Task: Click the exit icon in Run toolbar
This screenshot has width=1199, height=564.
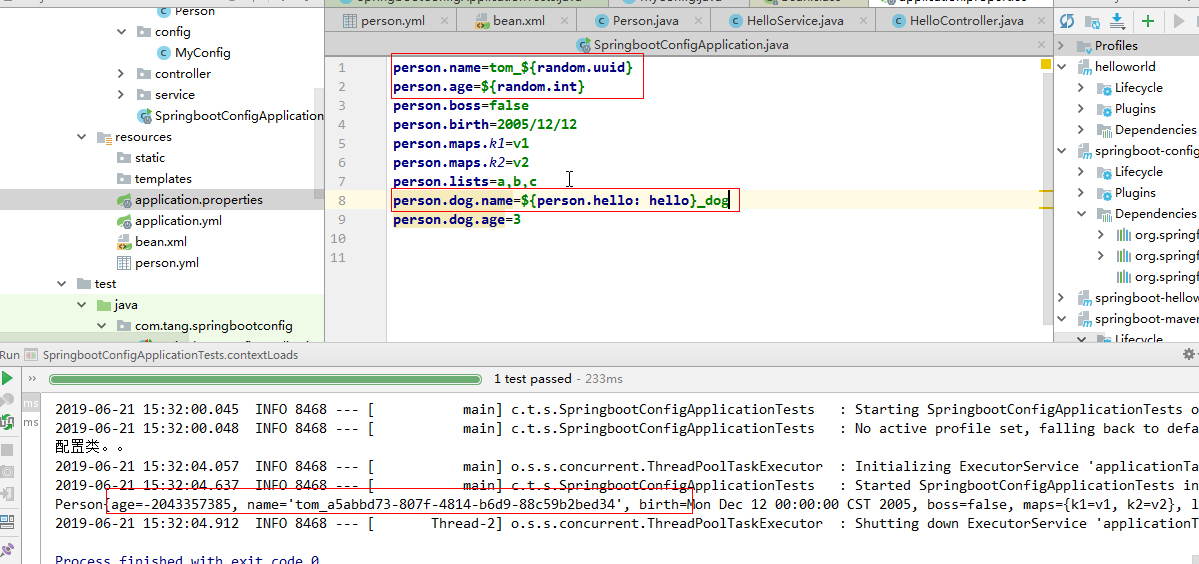Action: 7,494
